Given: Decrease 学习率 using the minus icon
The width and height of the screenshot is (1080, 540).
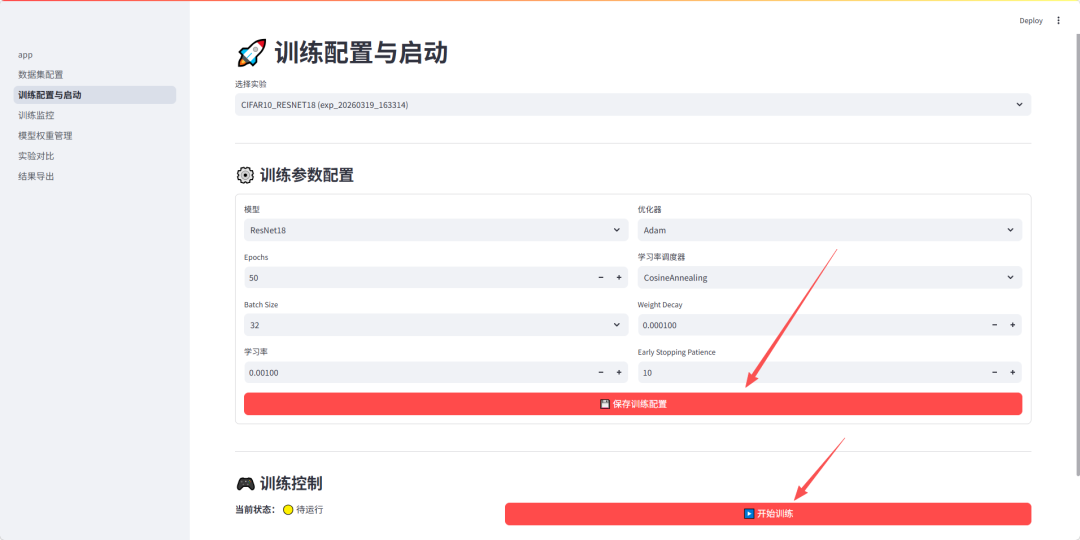Looking at the screenshot, I should tap(601, 373).
